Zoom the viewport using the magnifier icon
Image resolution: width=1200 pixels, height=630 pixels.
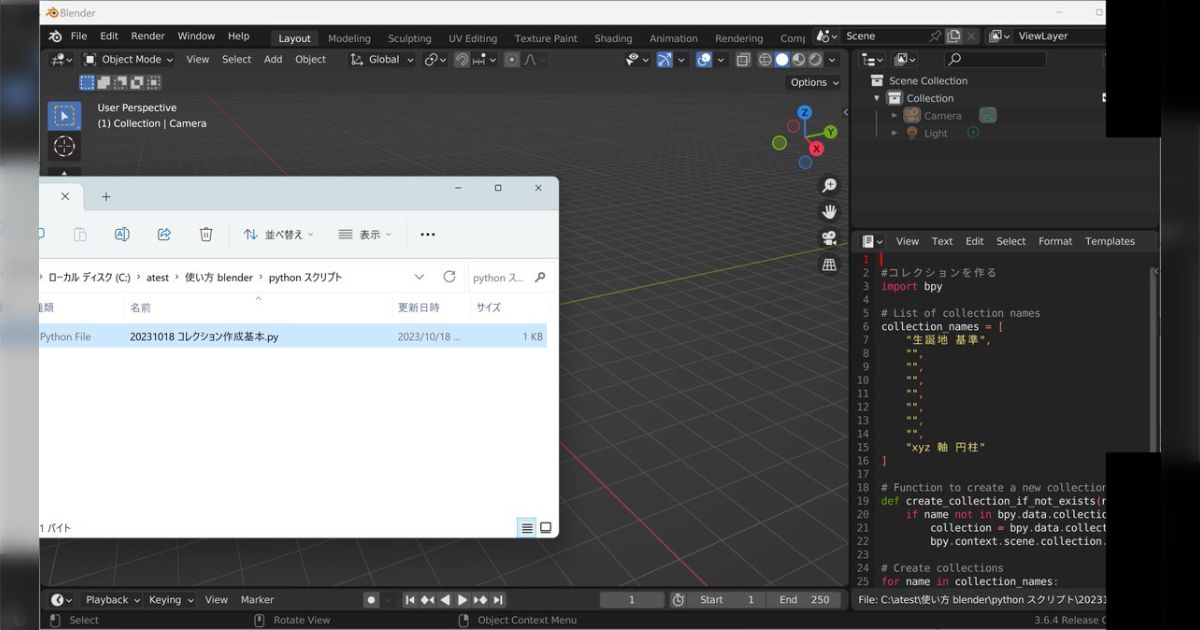click(829, 184)
